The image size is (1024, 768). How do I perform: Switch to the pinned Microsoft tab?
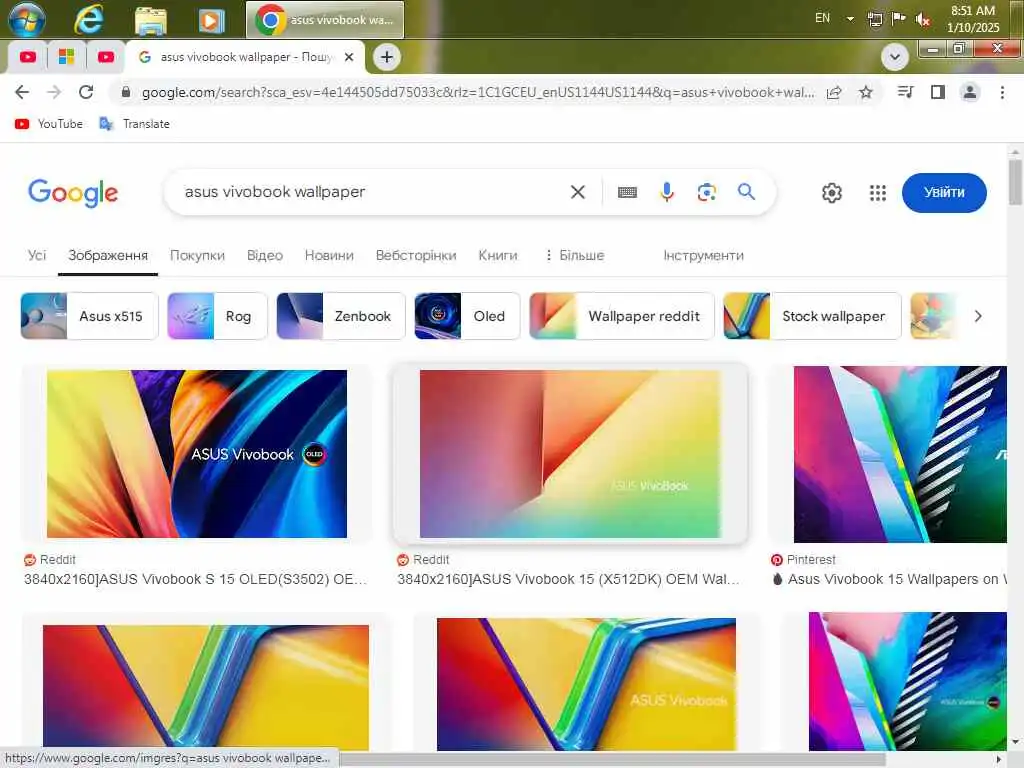[67, 57]
